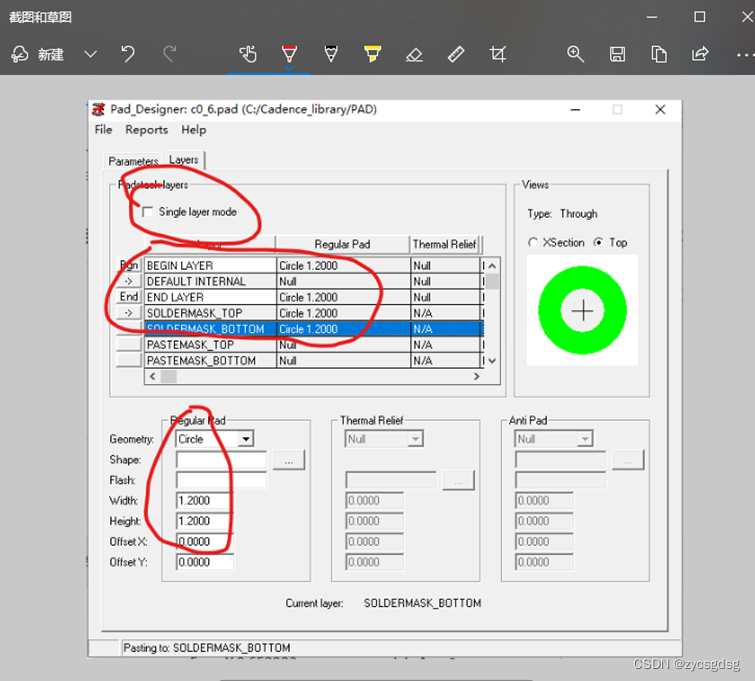
Task: Open the Regular Pad Geometry dropdown
Action: (245, 439)
